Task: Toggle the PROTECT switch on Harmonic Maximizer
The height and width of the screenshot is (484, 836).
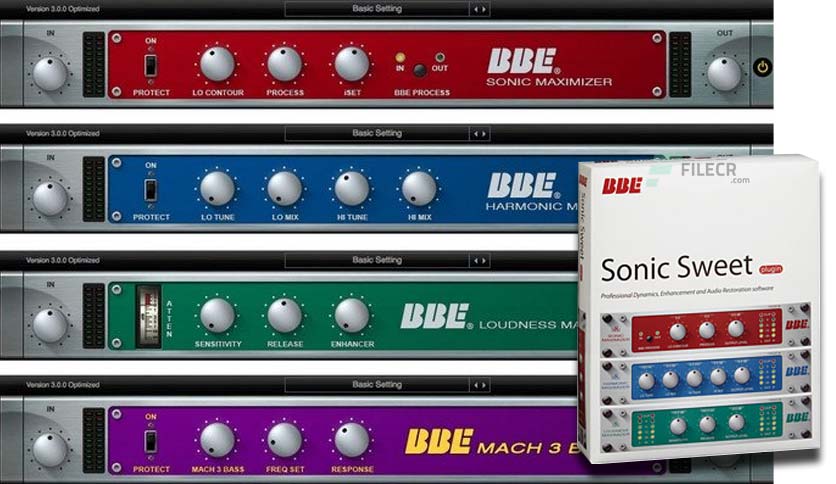Action: (151, 190)
